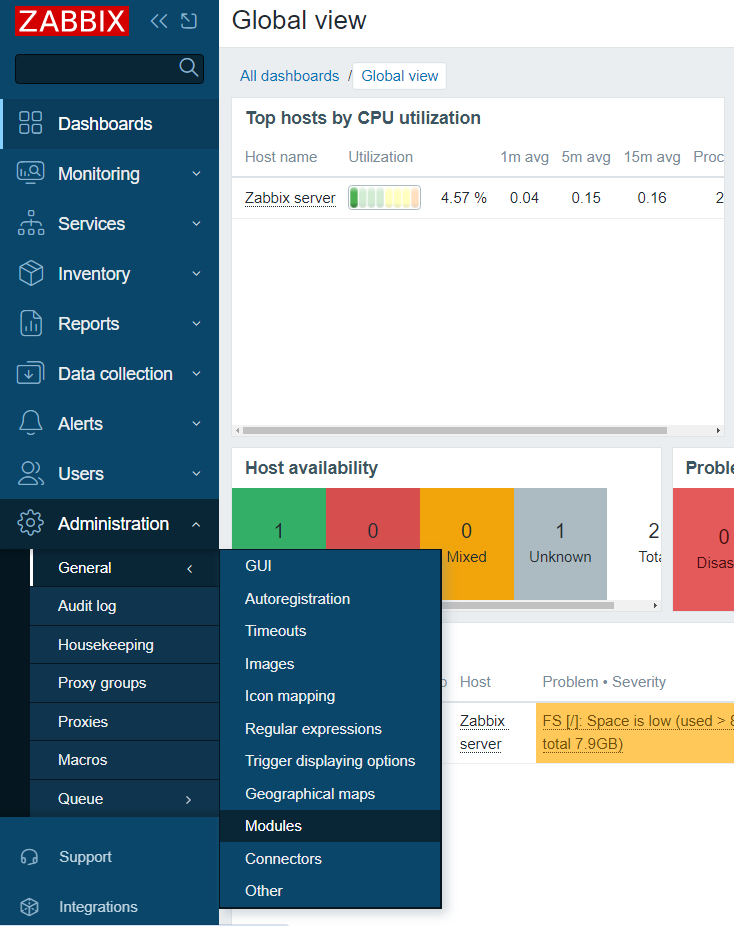734x926 pixels.
Task: Choose Audit log under Administration
Action: coord(87,606)
